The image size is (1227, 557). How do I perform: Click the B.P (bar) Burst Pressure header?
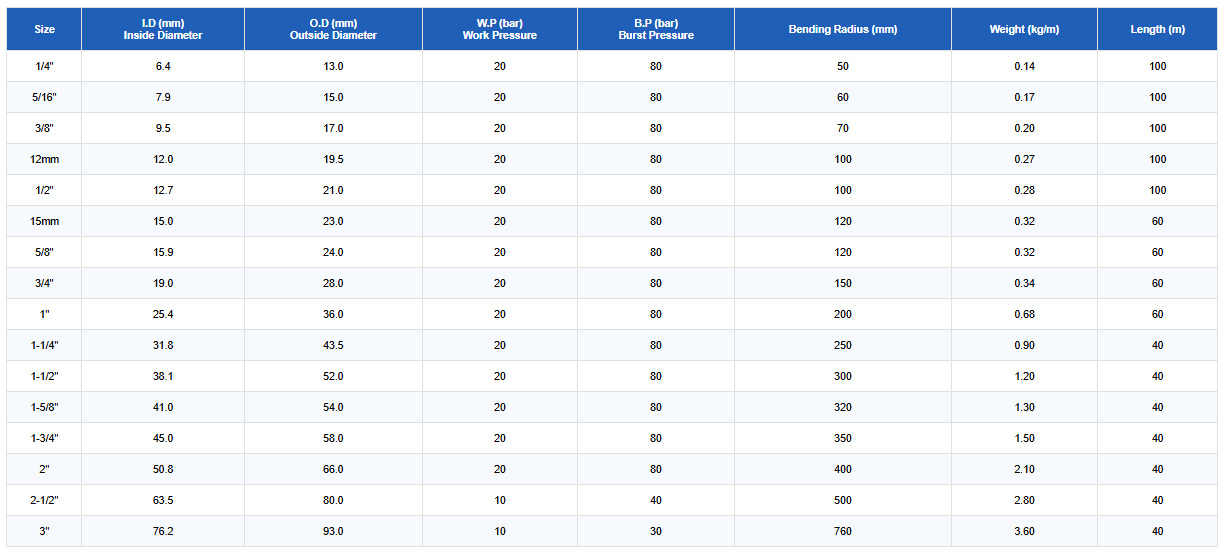[656, 29]
